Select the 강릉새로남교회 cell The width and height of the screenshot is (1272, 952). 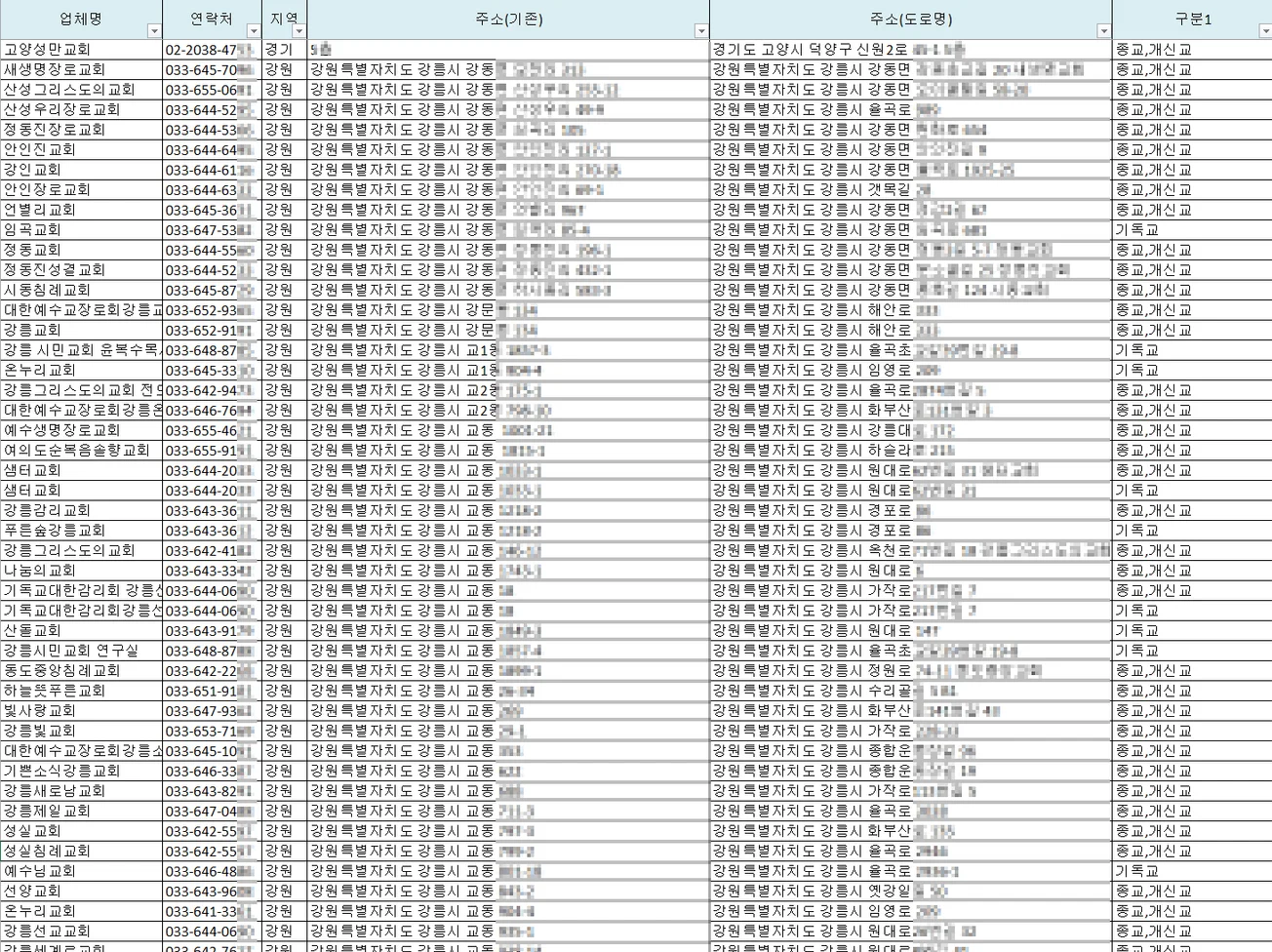point(81,790)
